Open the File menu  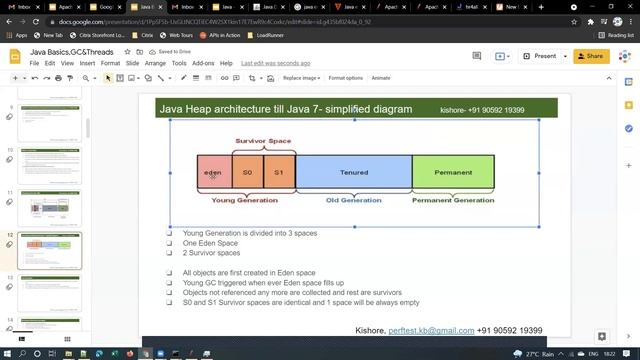point(34,63)
